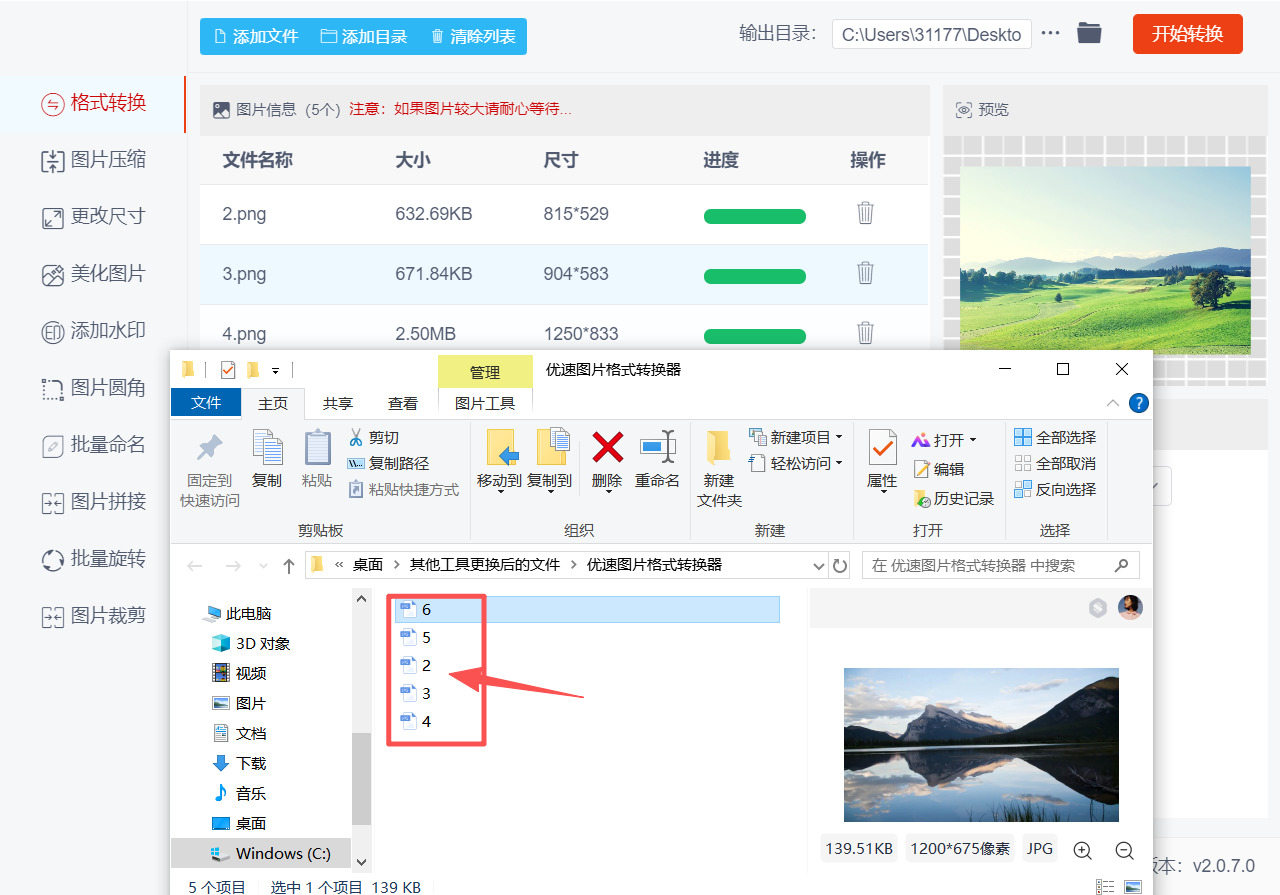
Task: Click 添加目录 in the converter toolbar
Action: 364,37
